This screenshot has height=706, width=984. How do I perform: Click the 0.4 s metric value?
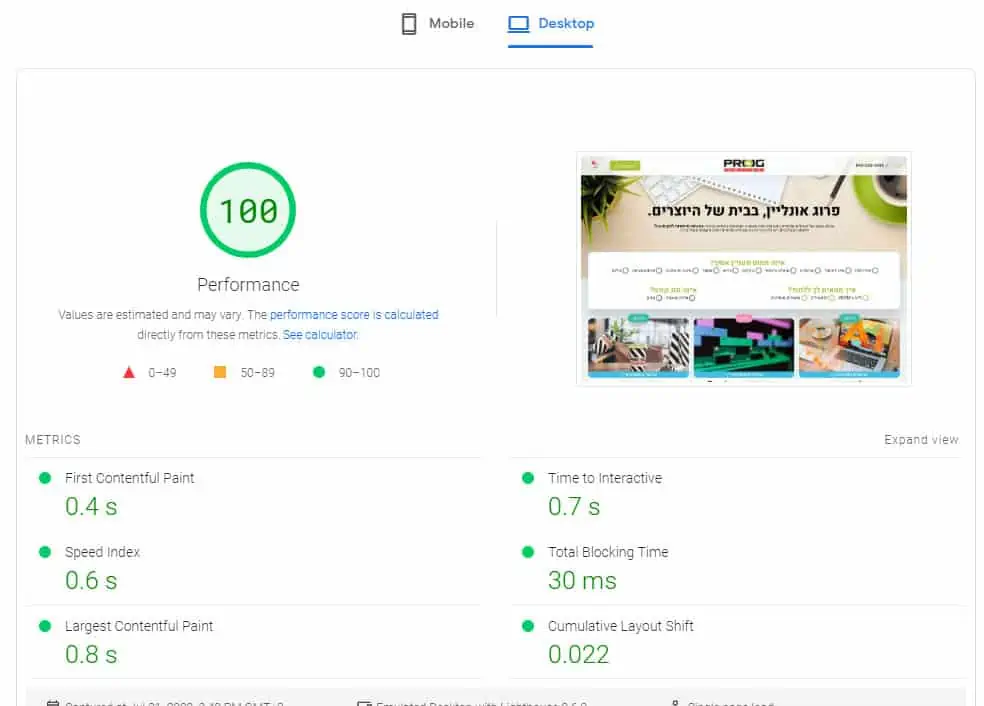91,506
